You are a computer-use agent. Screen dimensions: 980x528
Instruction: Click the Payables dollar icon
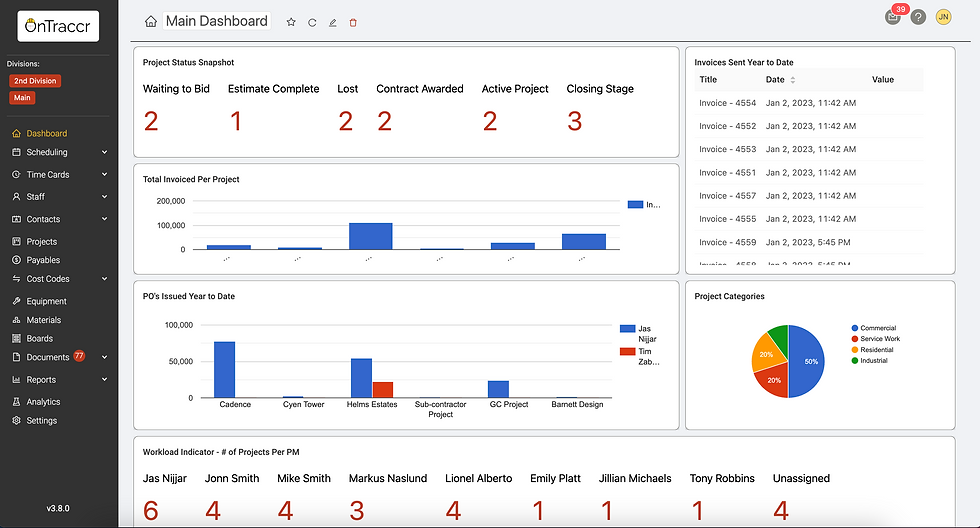pos(16,261)
